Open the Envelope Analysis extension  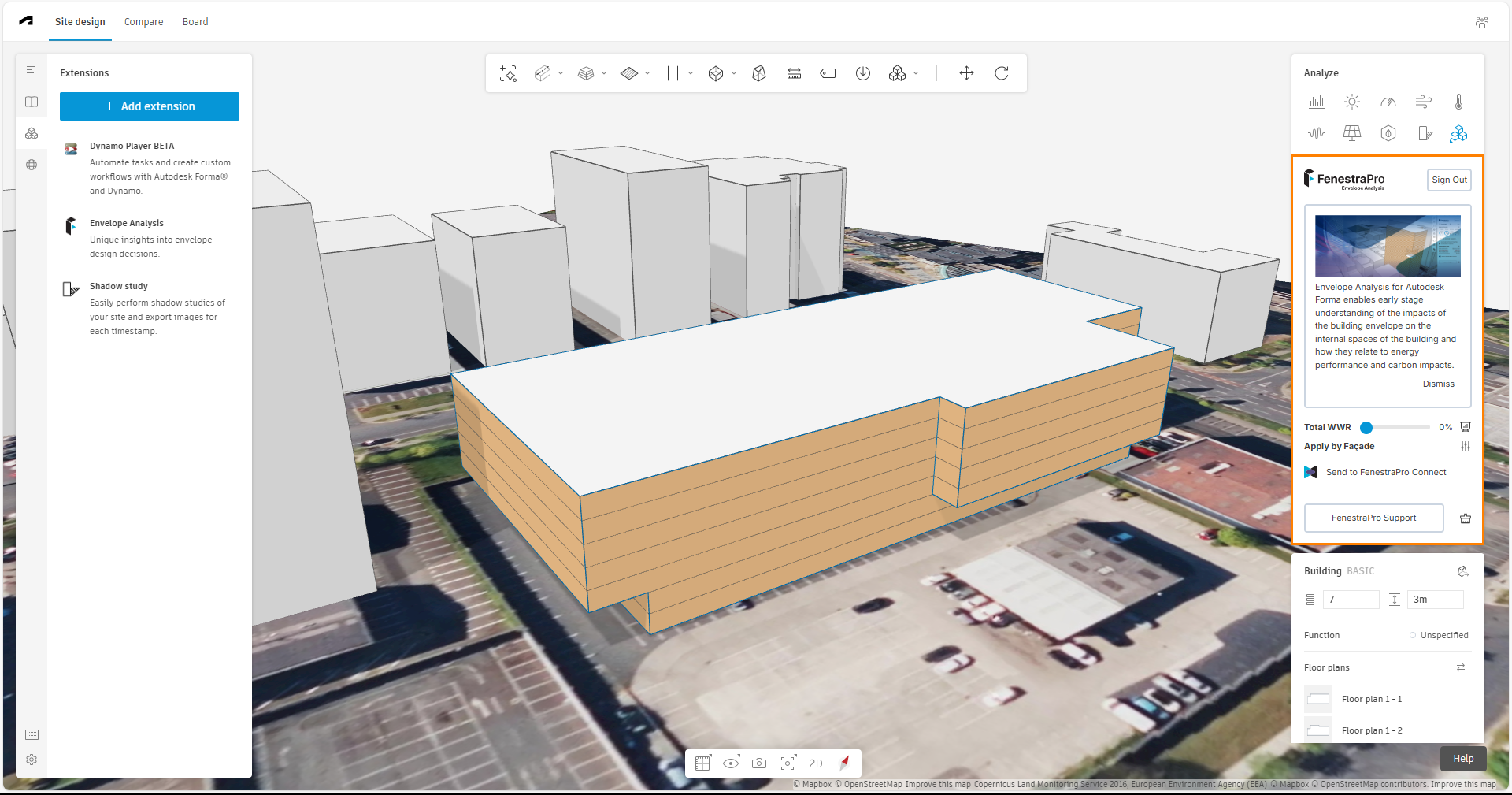pyautogui.click(x=150, y=238)
